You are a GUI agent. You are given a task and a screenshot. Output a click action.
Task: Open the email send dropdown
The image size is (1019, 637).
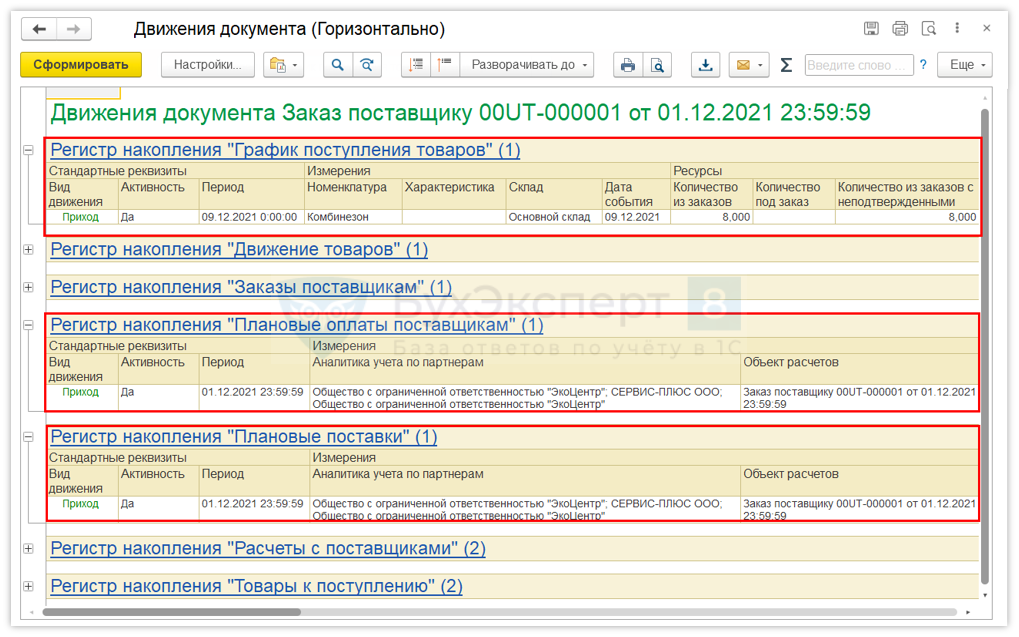747,65
